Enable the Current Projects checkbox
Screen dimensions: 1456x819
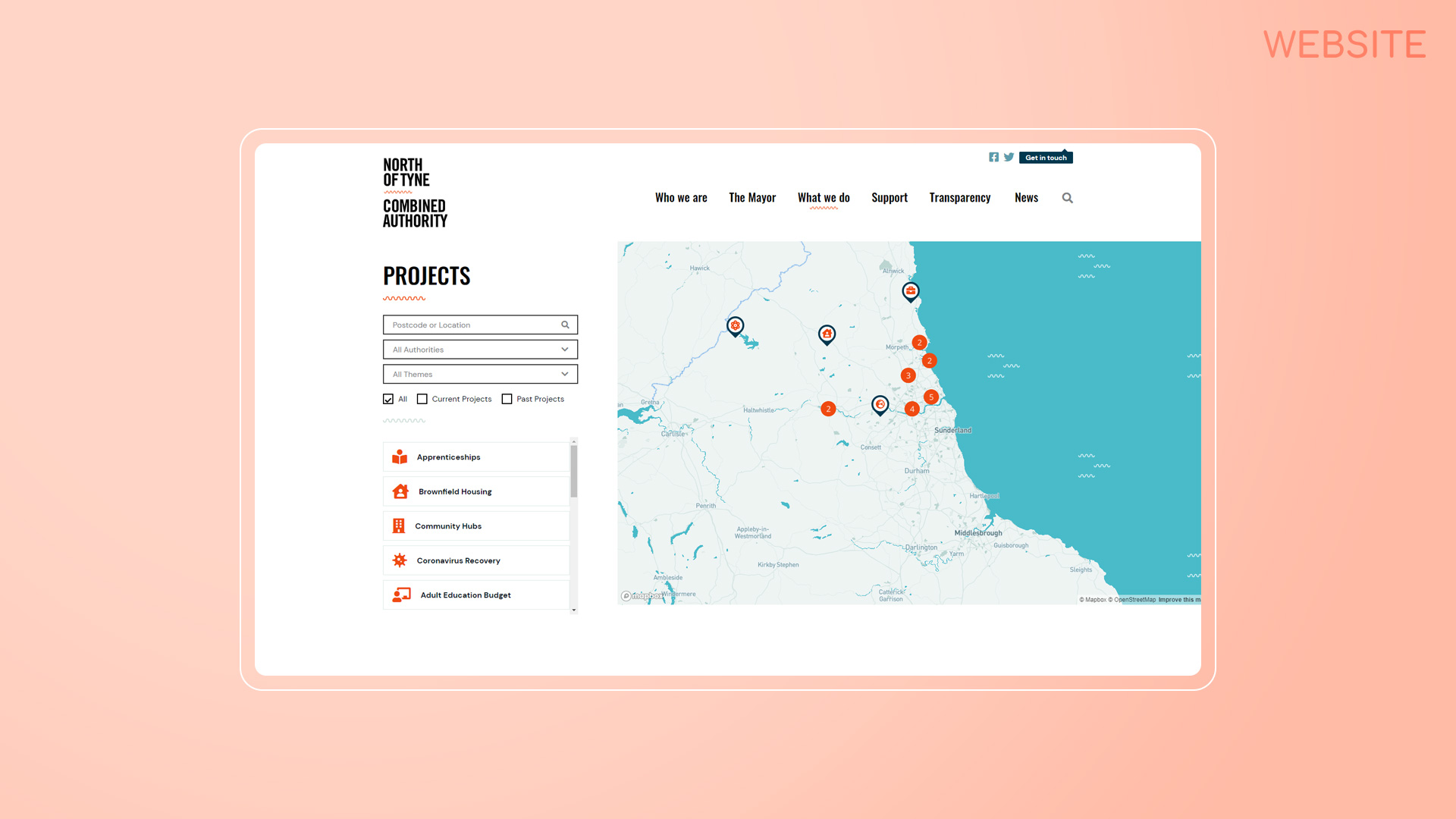tap(422, 399)
